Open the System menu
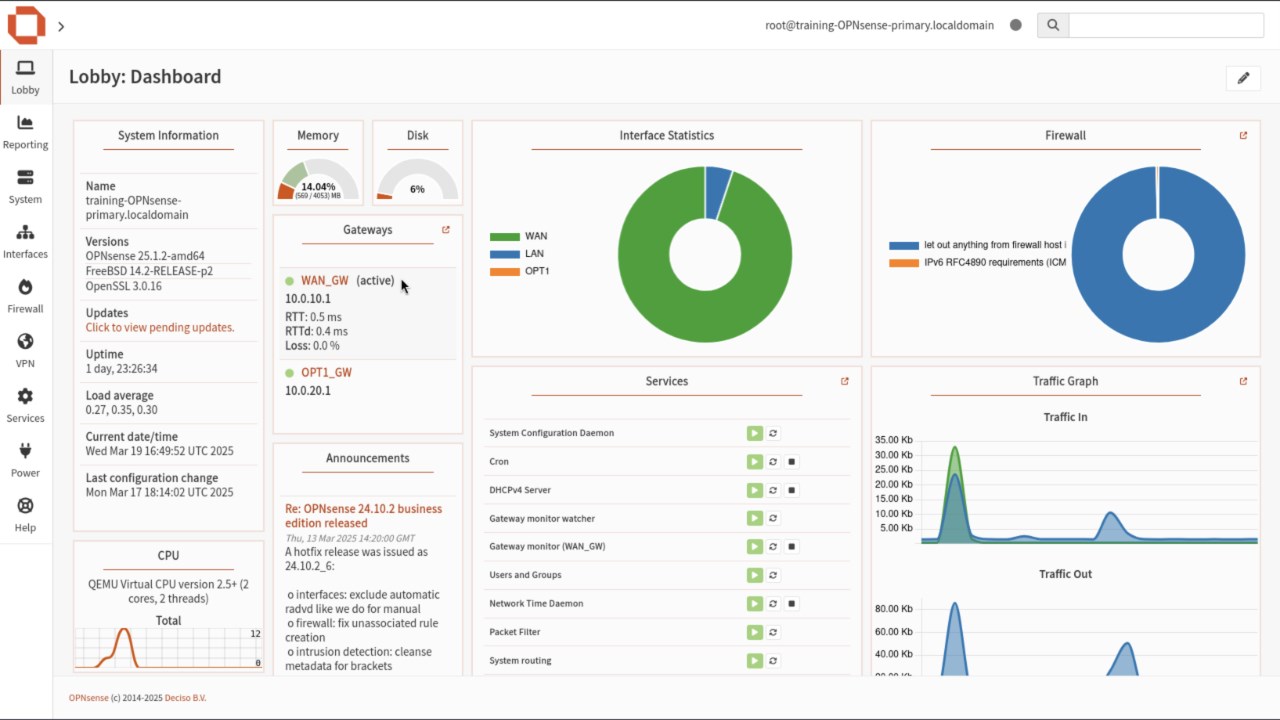Viewport: 1280px width, 720px height. 26,187
